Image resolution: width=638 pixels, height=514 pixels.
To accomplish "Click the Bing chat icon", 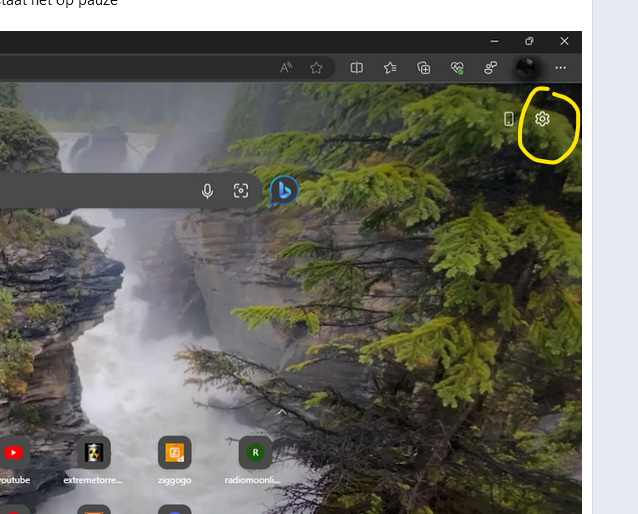I will 284,190.
